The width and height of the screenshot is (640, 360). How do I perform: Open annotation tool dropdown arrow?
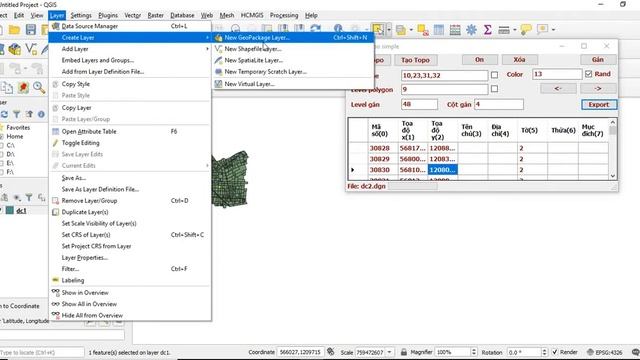553,29
